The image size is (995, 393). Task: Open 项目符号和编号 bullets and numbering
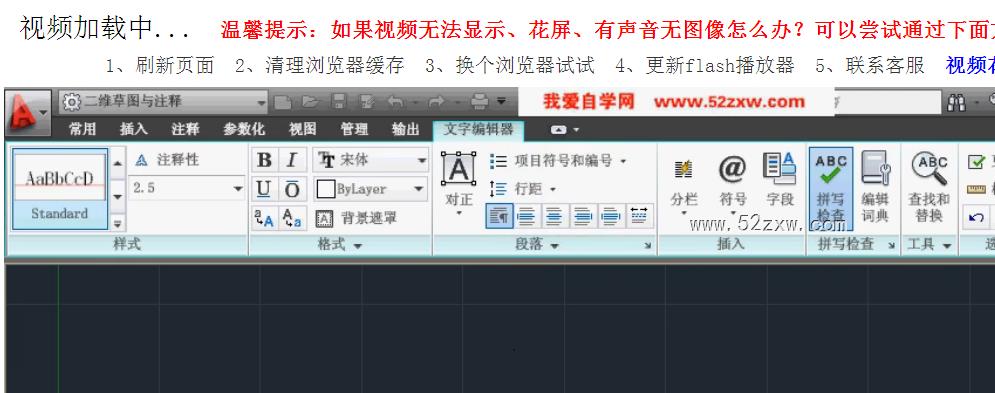pyautogui.click(x=558, y=161)
